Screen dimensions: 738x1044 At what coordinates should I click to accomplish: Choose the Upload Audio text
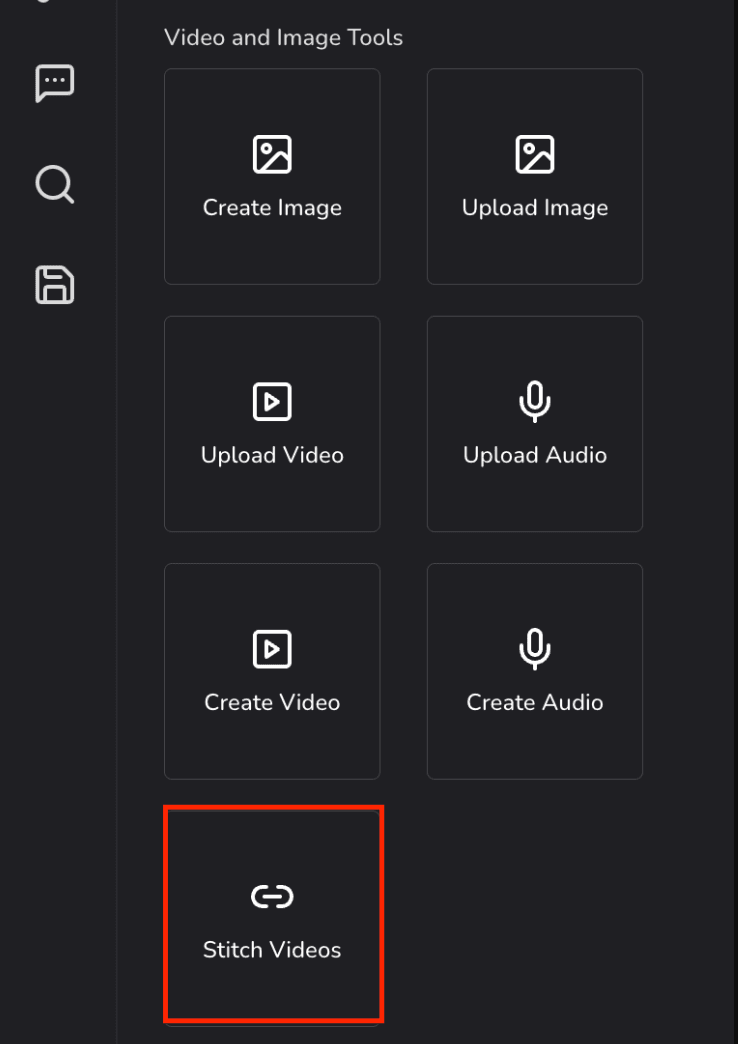(x=535, y=455)
